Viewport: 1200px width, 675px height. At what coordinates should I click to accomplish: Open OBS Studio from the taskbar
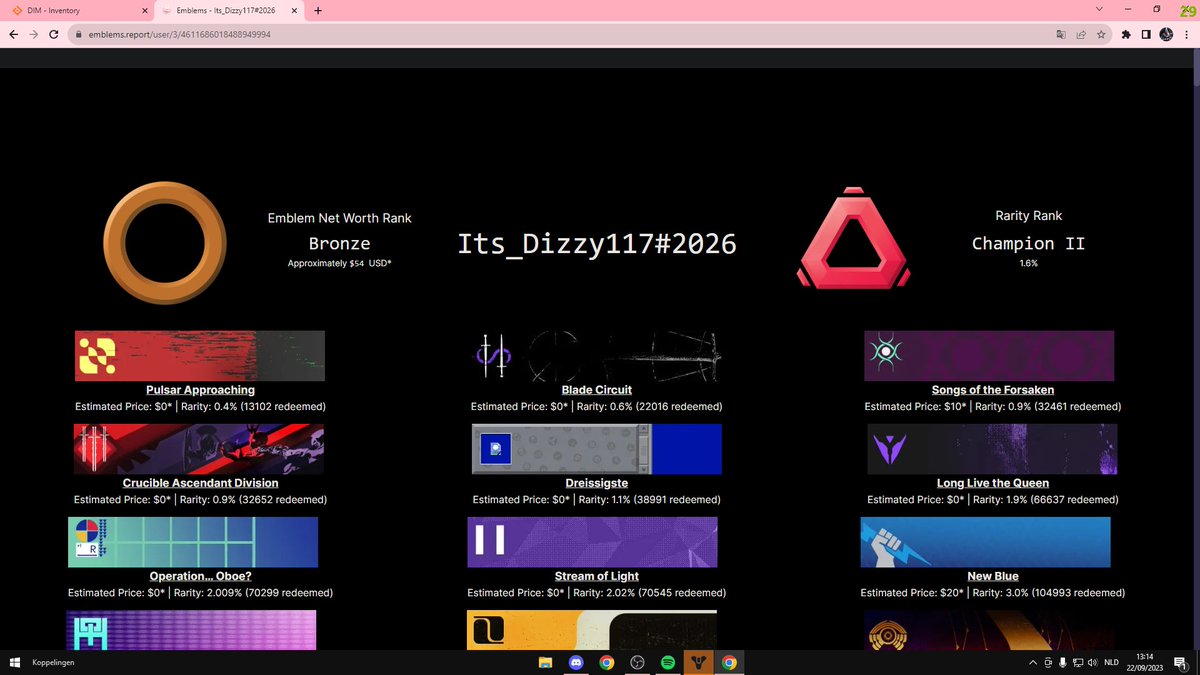click(x=637, y=662)
